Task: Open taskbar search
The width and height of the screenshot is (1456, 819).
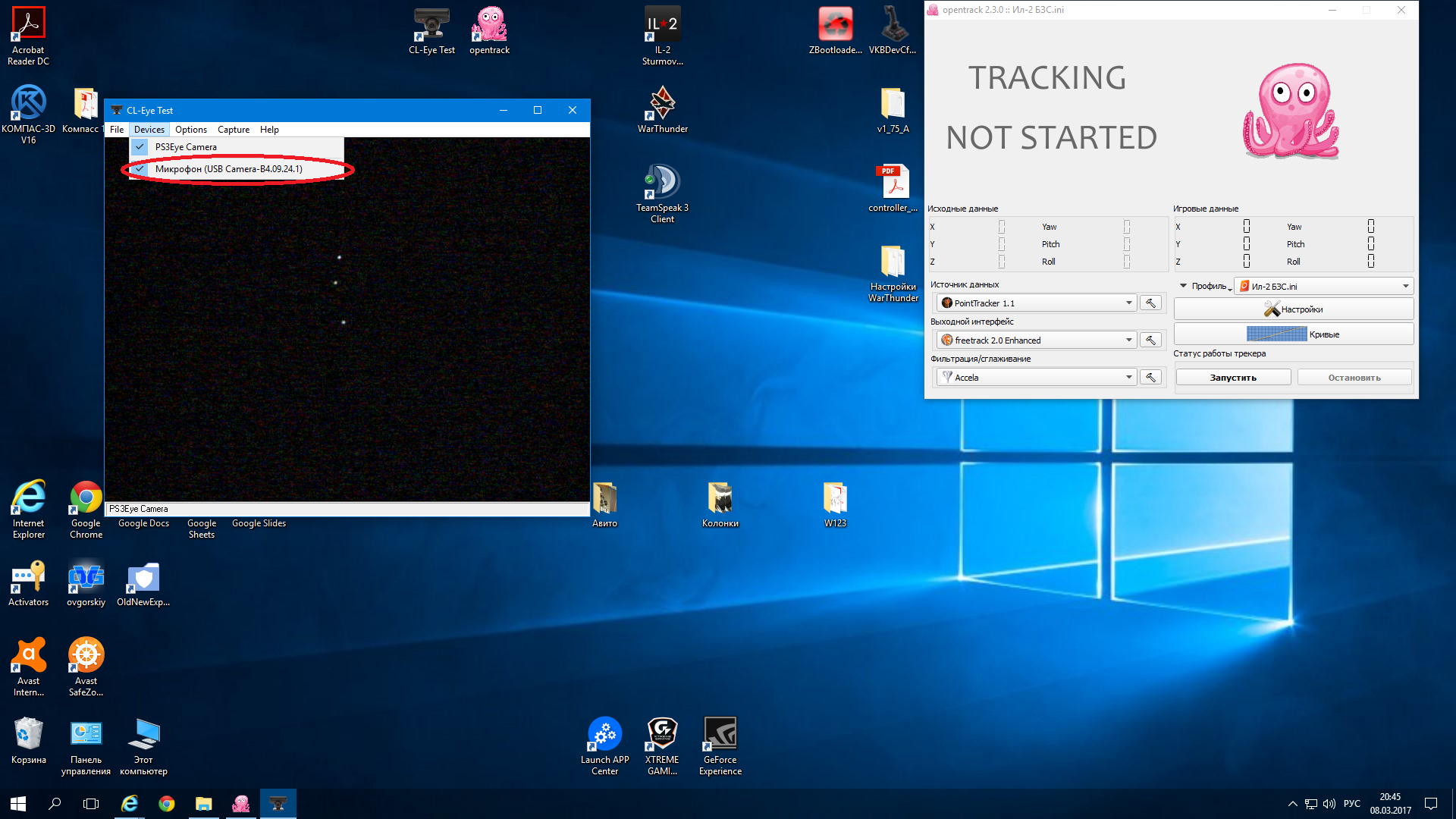Action: (x=55, y=804)
